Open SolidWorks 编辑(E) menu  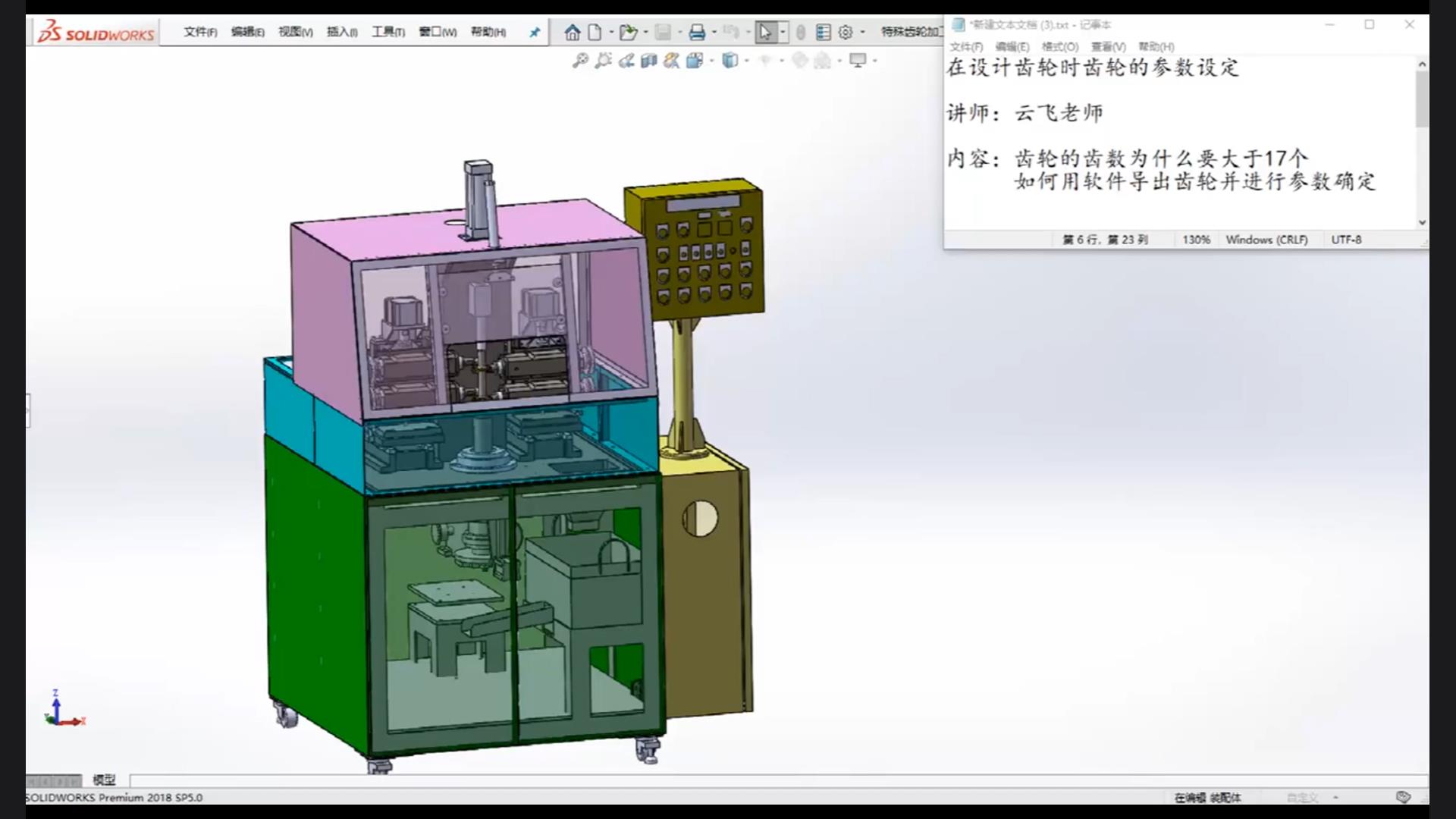247,32
